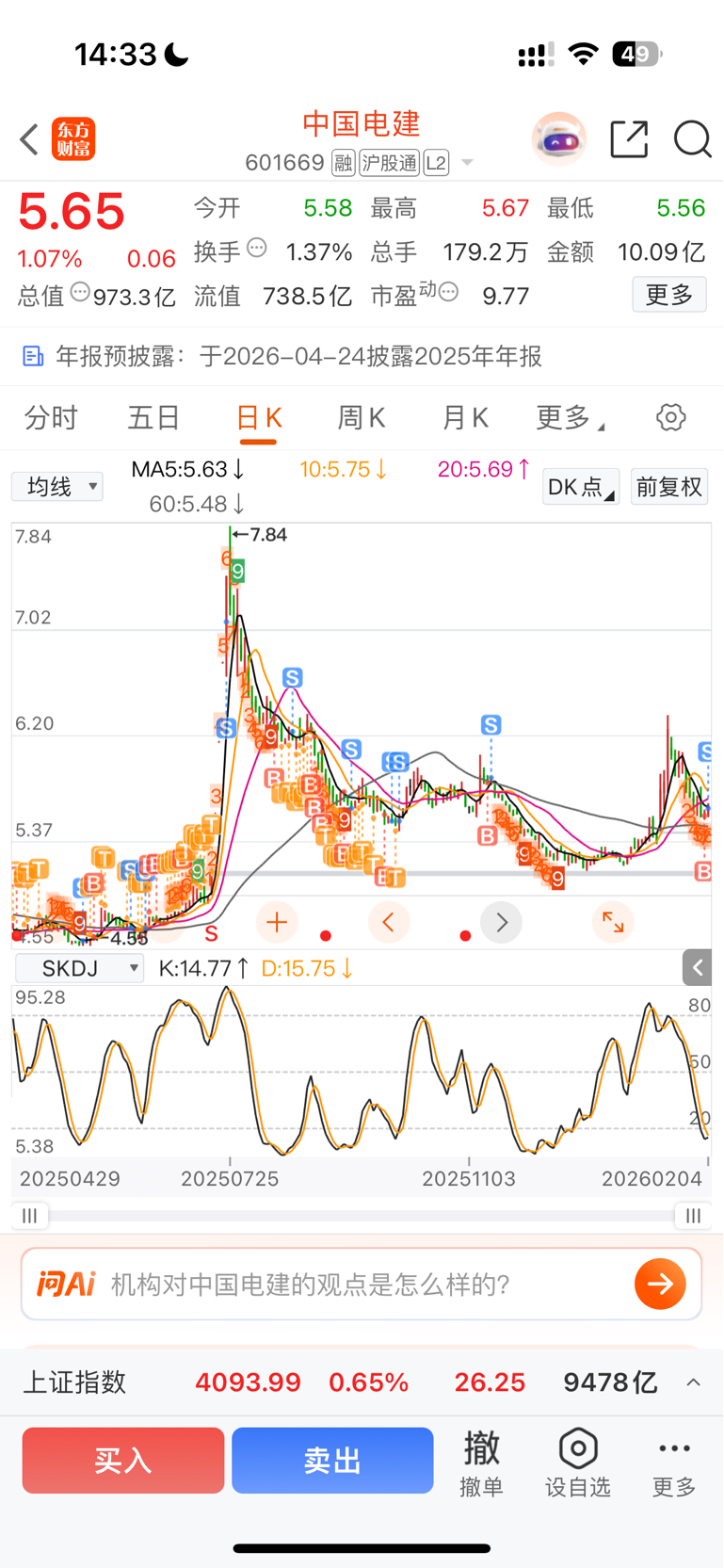The image size is (724, 1568).
Task: Share the stock page via export icon
Action: pos(629,139)
